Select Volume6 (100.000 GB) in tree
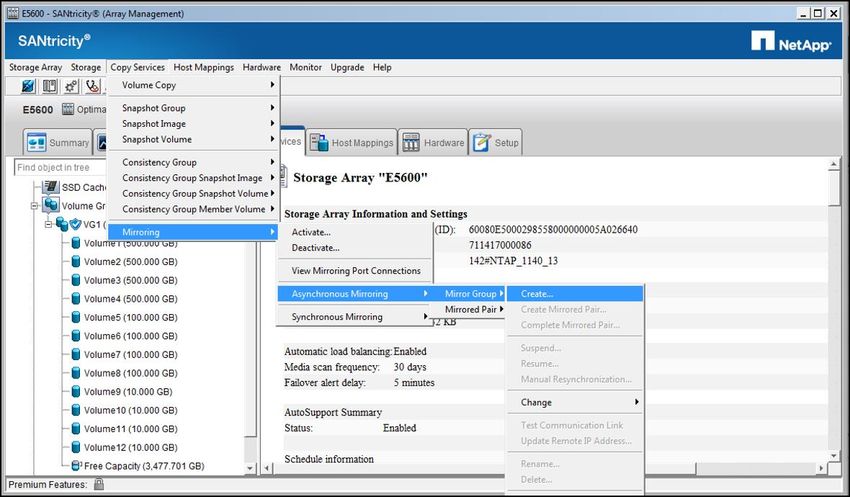850x497 pixels. point(130,336)
